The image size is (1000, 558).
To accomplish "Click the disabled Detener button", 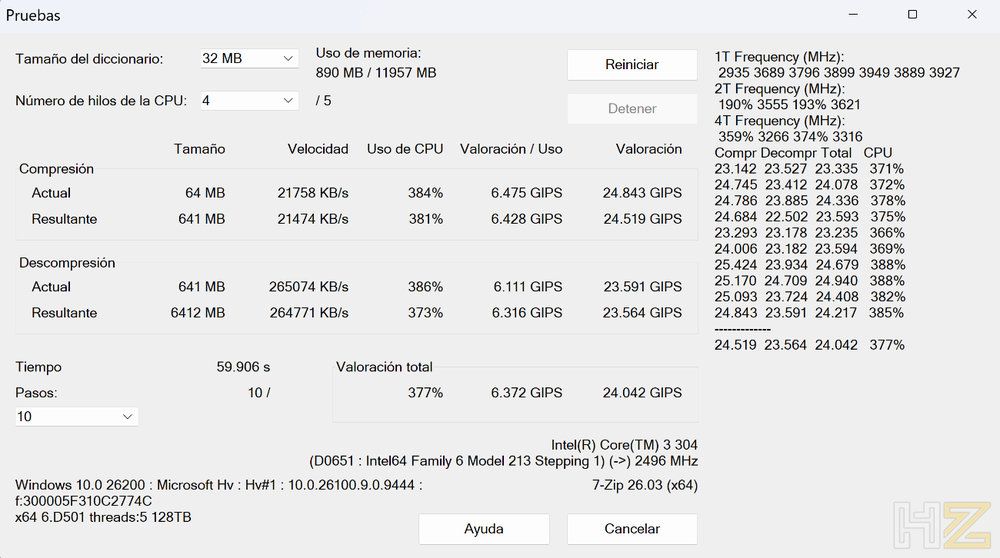I will 632,108.
